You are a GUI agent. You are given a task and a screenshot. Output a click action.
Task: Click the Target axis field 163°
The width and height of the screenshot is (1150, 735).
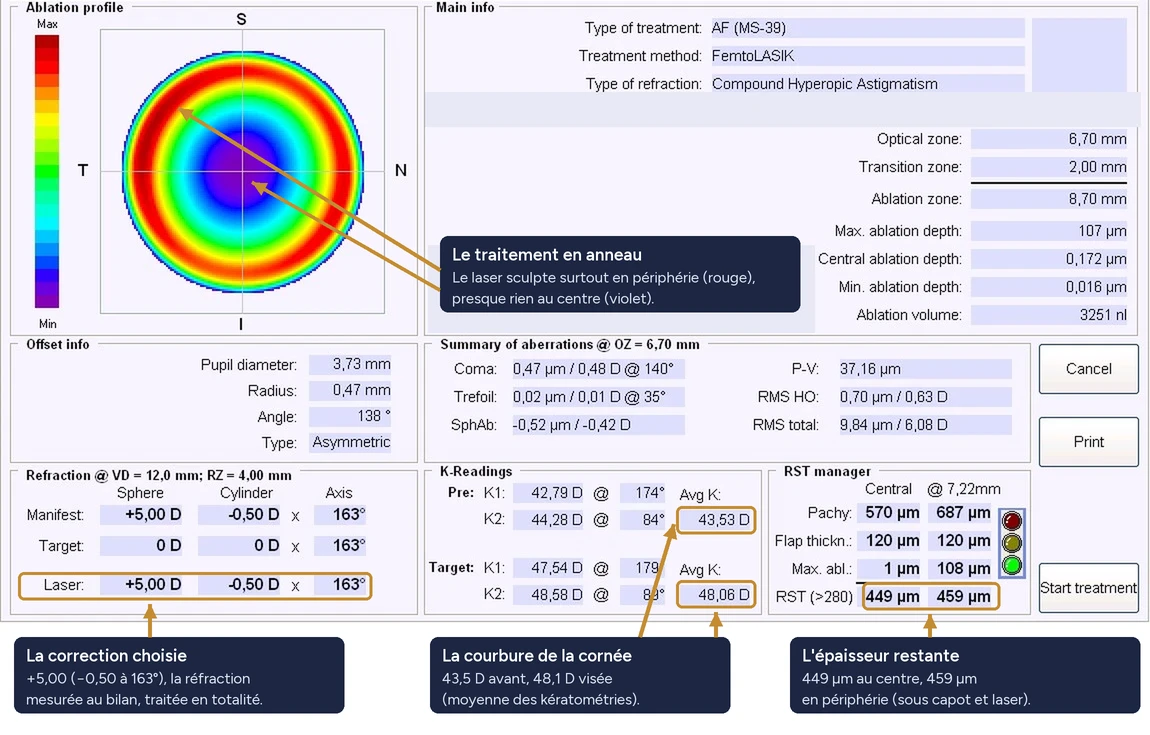pos(340,546)
